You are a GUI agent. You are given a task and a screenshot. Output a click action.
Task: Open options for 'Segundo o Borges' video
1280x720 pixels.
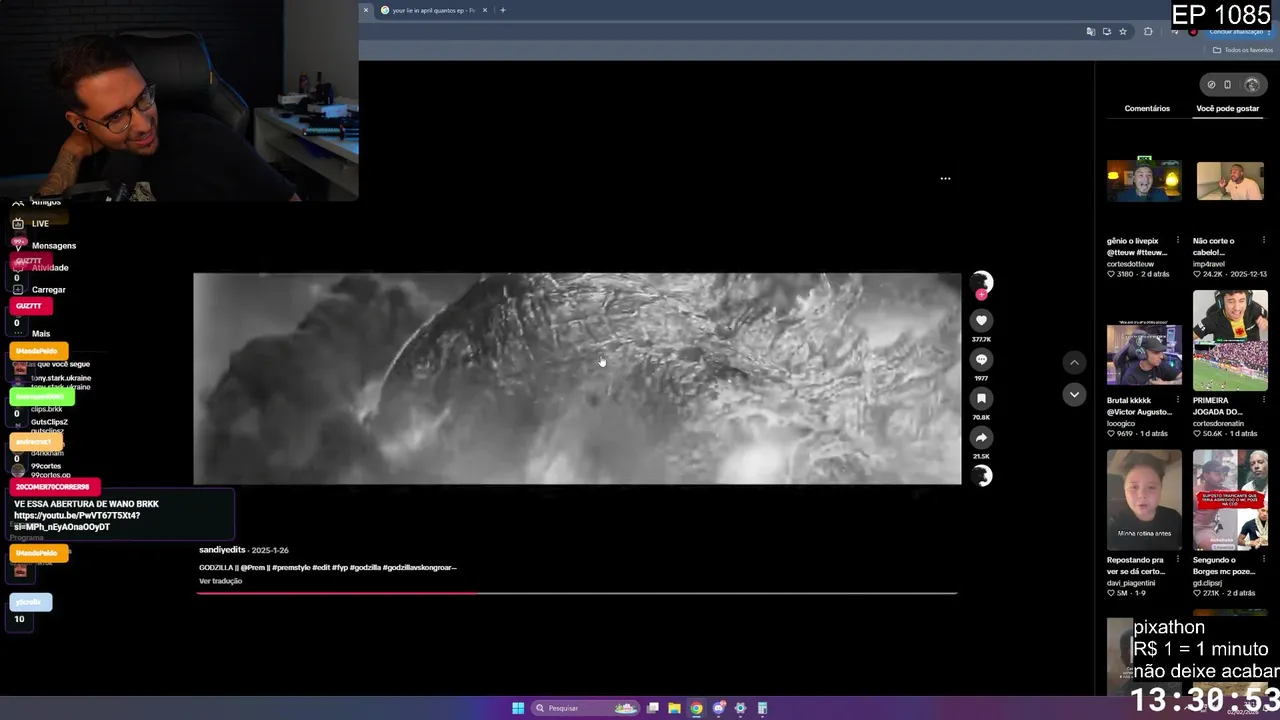pos(1264,560)
